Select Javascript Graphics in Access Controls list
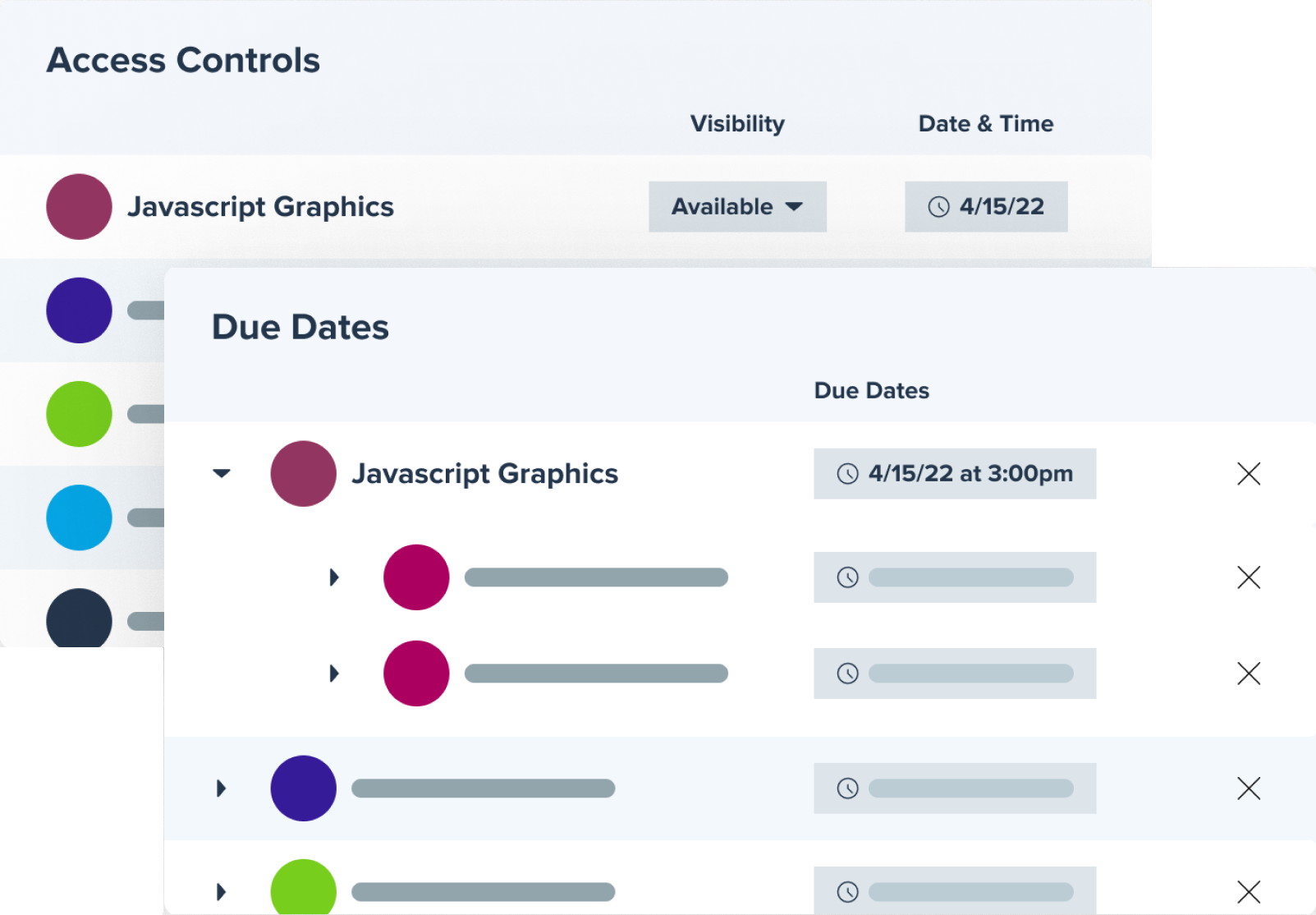Viewport: 1316px width, 915px height. (x=260, y=207)
